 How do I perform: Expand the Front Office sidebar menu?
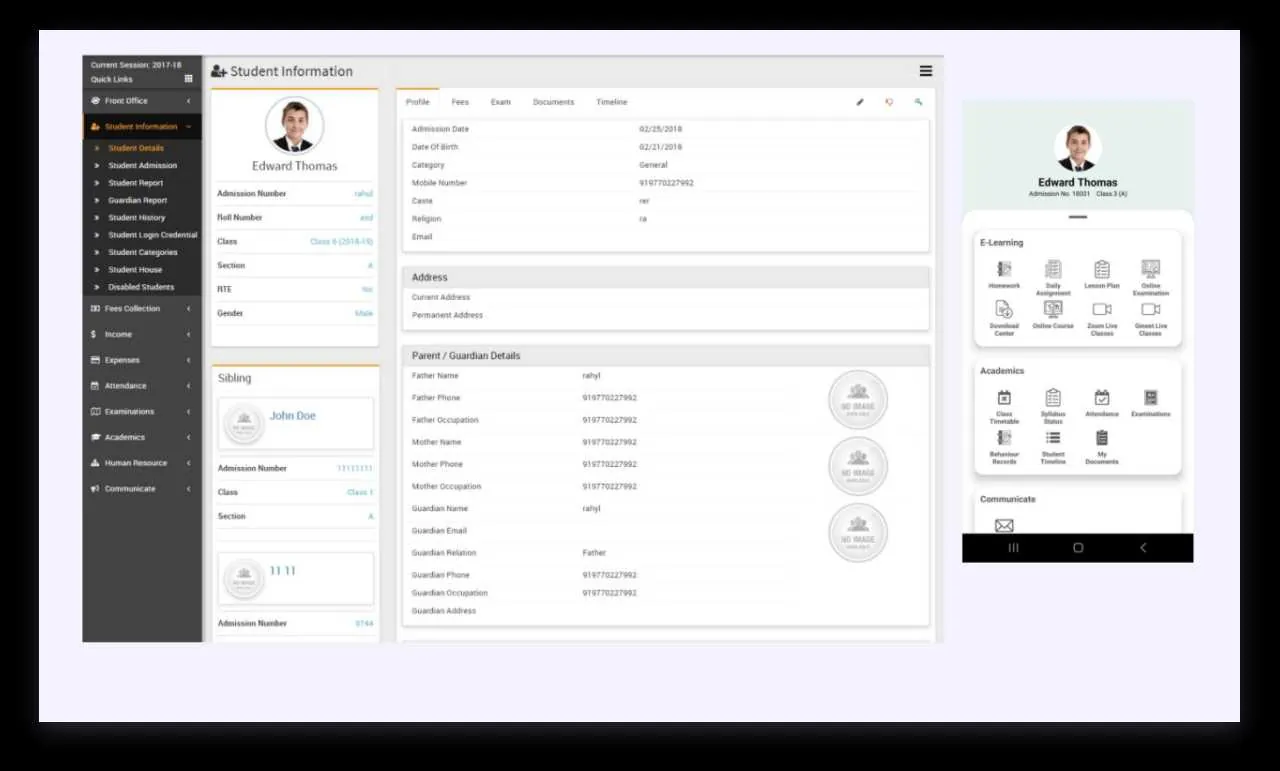pos(142,101)
